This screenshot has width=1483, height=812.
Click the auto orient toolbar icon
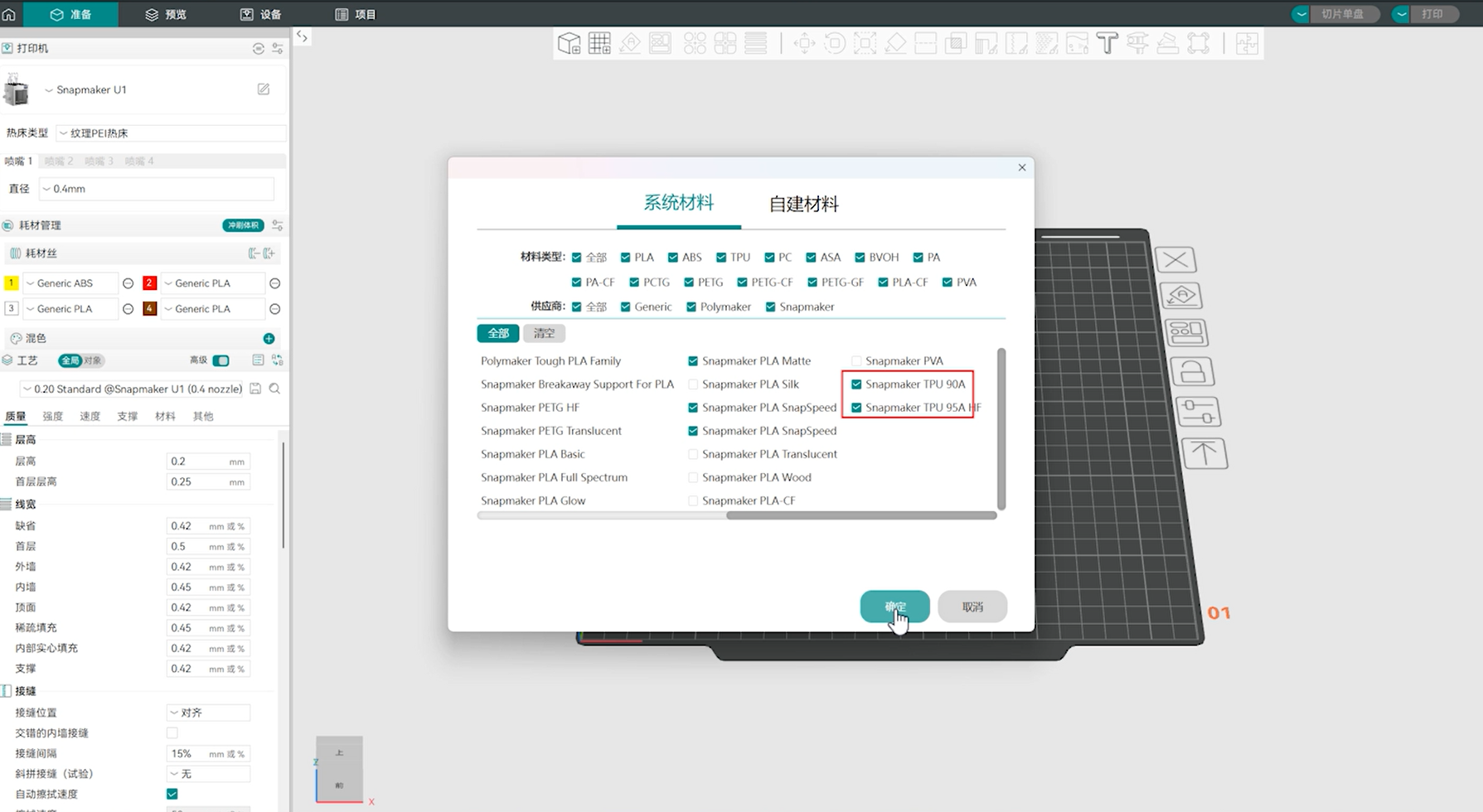click(630, 43)
